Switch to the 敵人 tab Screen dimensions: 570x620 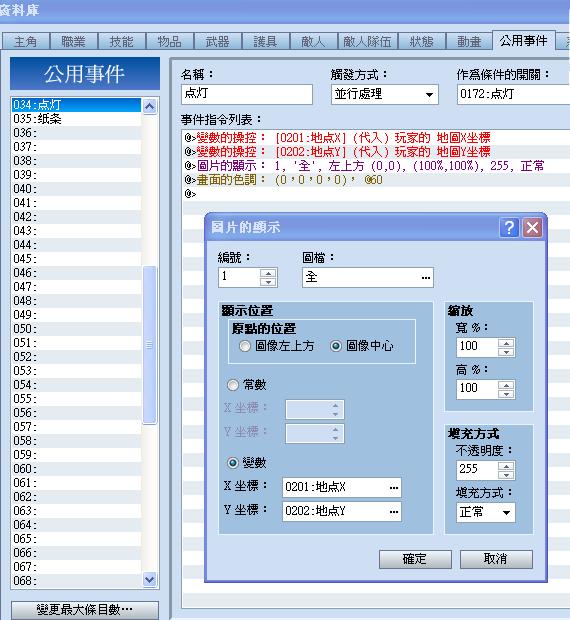(313, 41)
